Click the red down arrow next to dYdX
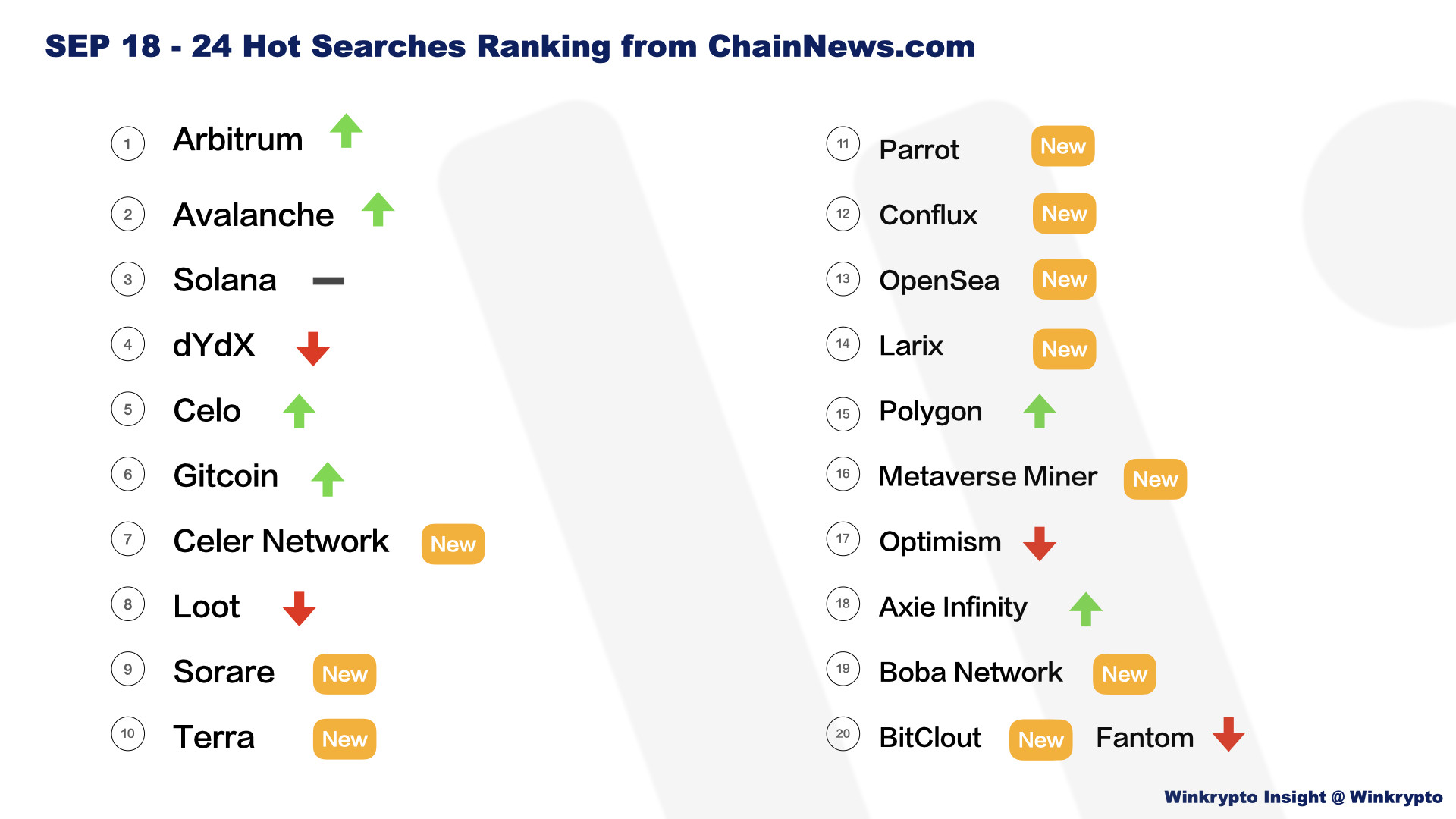Screen dimensions: 1456x819 pyautogui.click(x=313, y=349)
